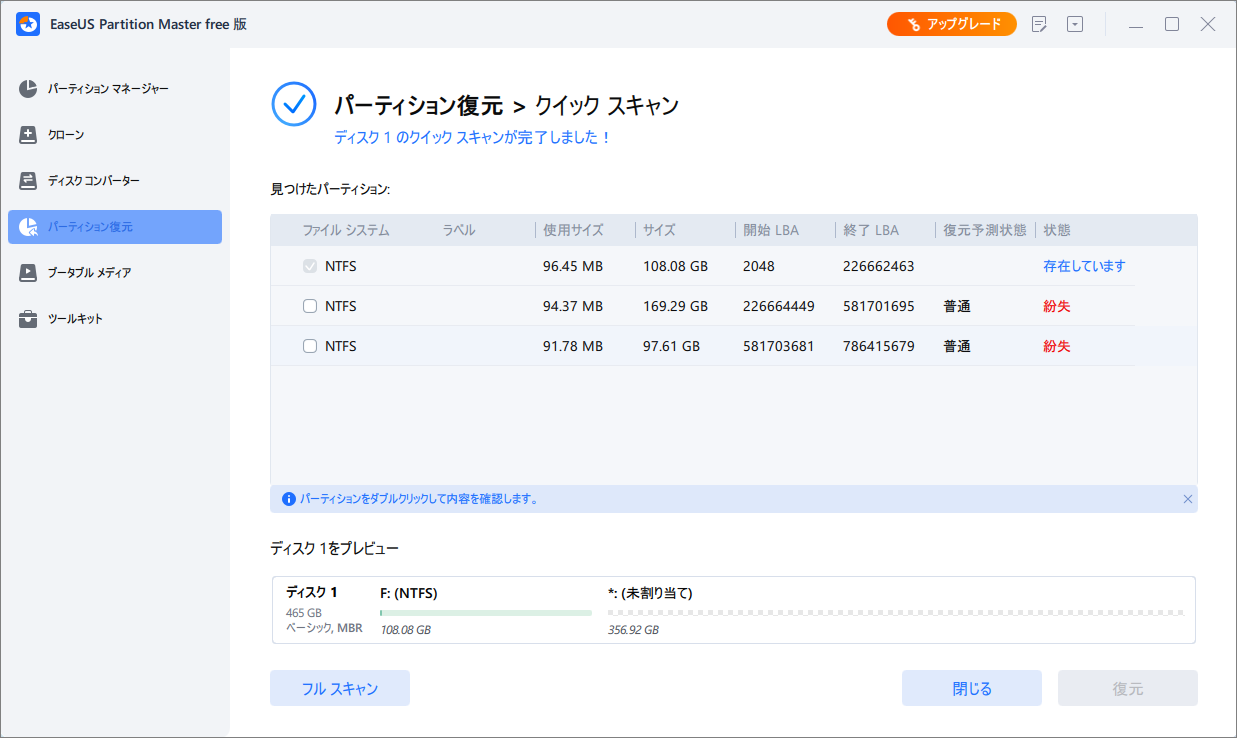Click the 復元予測状態 column header

pyautogui.click(x=985, y=230)
